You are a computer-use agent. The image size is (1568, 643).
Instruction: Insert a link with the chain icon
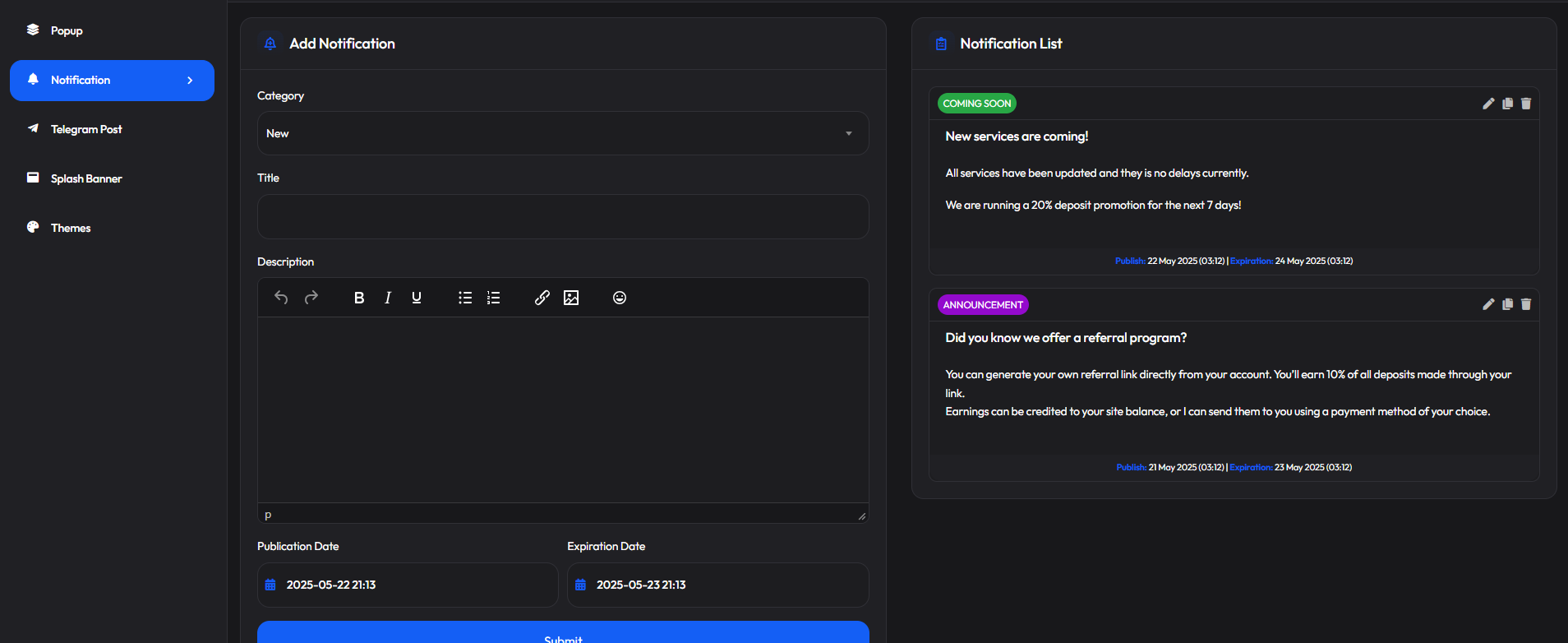[542, 298]
